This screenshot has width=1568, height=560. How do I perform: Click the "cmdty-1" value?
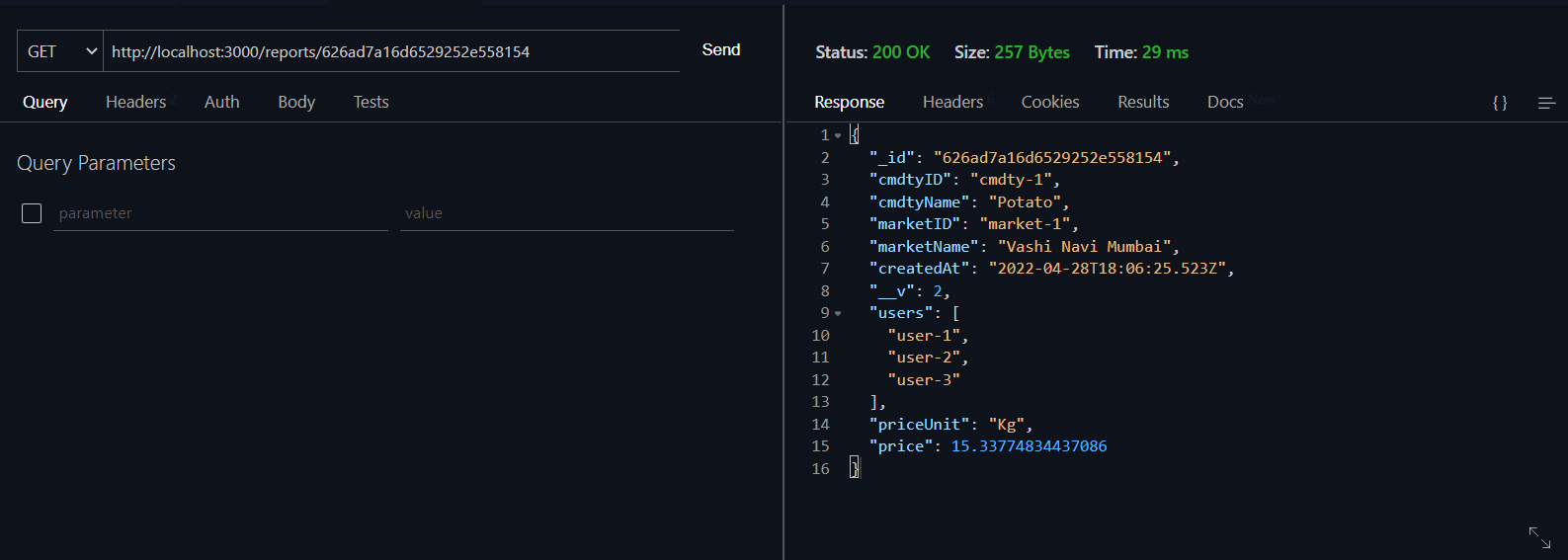[1012, 180]
